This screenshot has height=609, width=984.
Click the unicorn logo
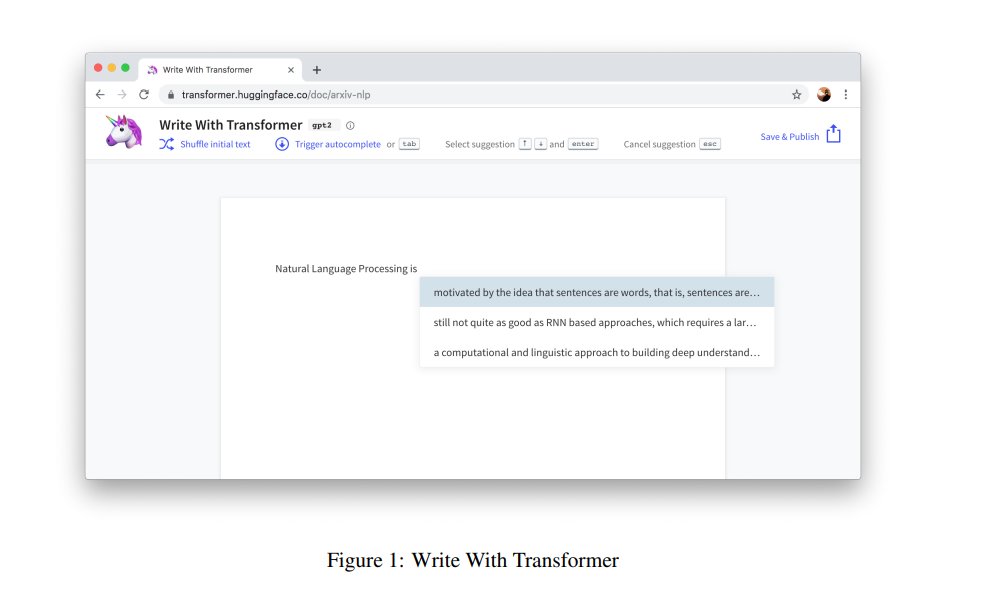(124, 131)
